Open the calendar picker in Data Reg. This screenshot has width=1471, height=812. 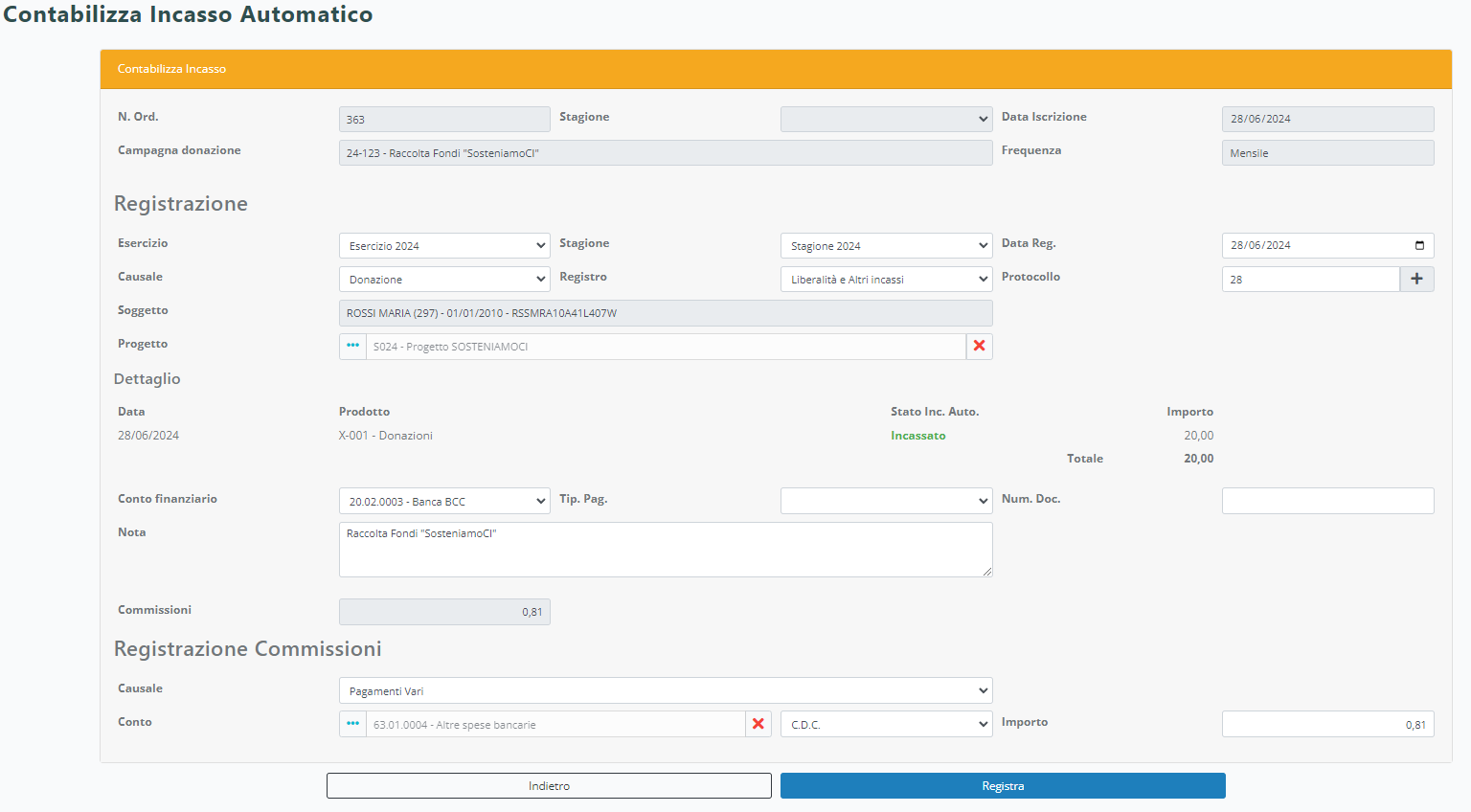pyautogui.click(x=1419, y=246)
